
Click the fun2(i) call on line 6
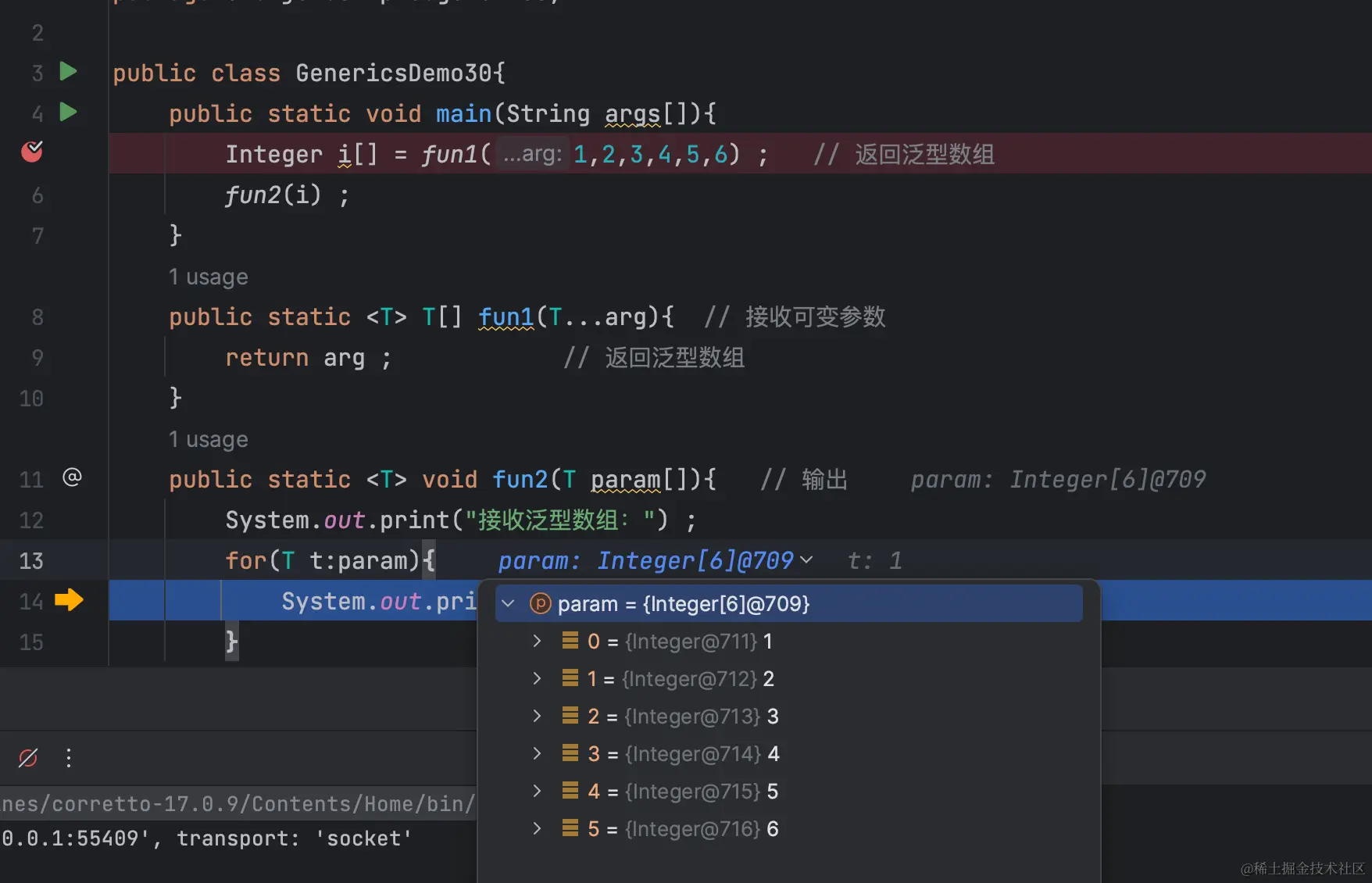273,195
